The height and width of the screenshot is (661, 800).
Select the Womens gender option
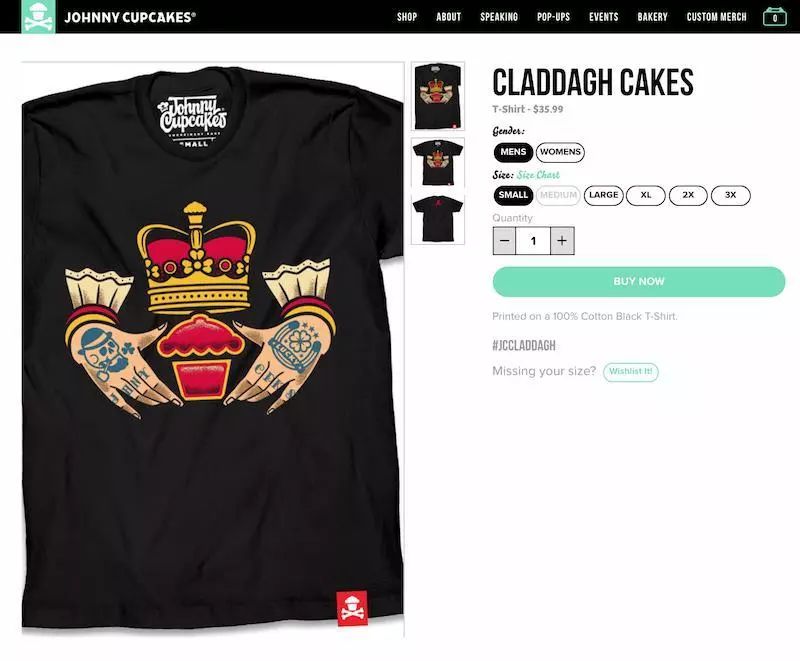[560, 152]
